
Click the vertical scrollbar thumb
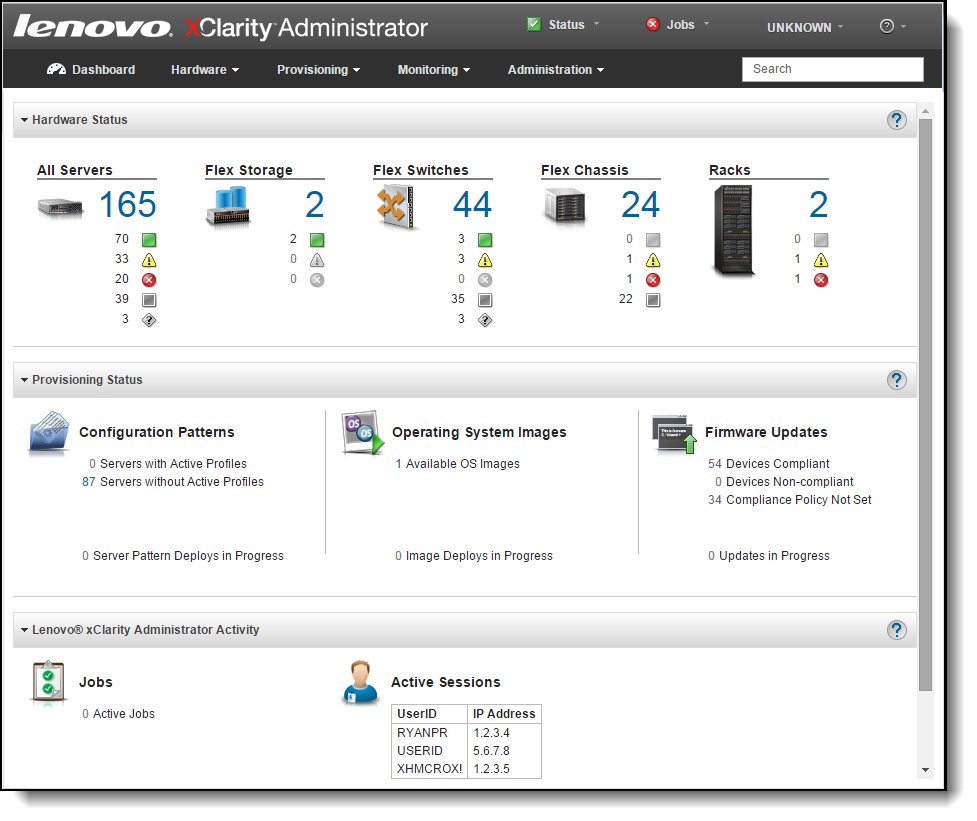click(x=925, y=405)
